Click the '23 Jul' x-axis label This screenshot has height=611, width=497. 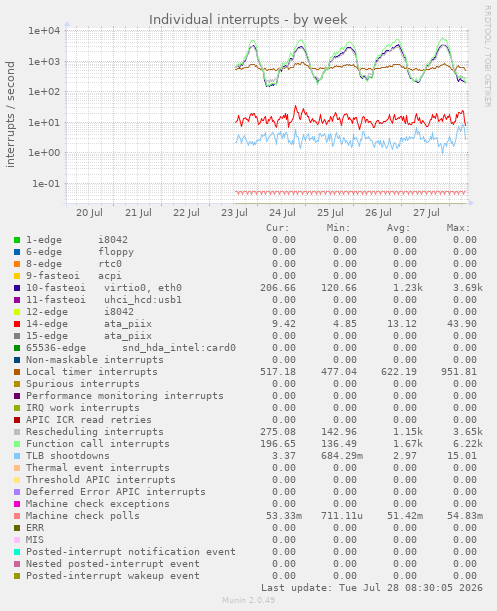pos(234,213)
